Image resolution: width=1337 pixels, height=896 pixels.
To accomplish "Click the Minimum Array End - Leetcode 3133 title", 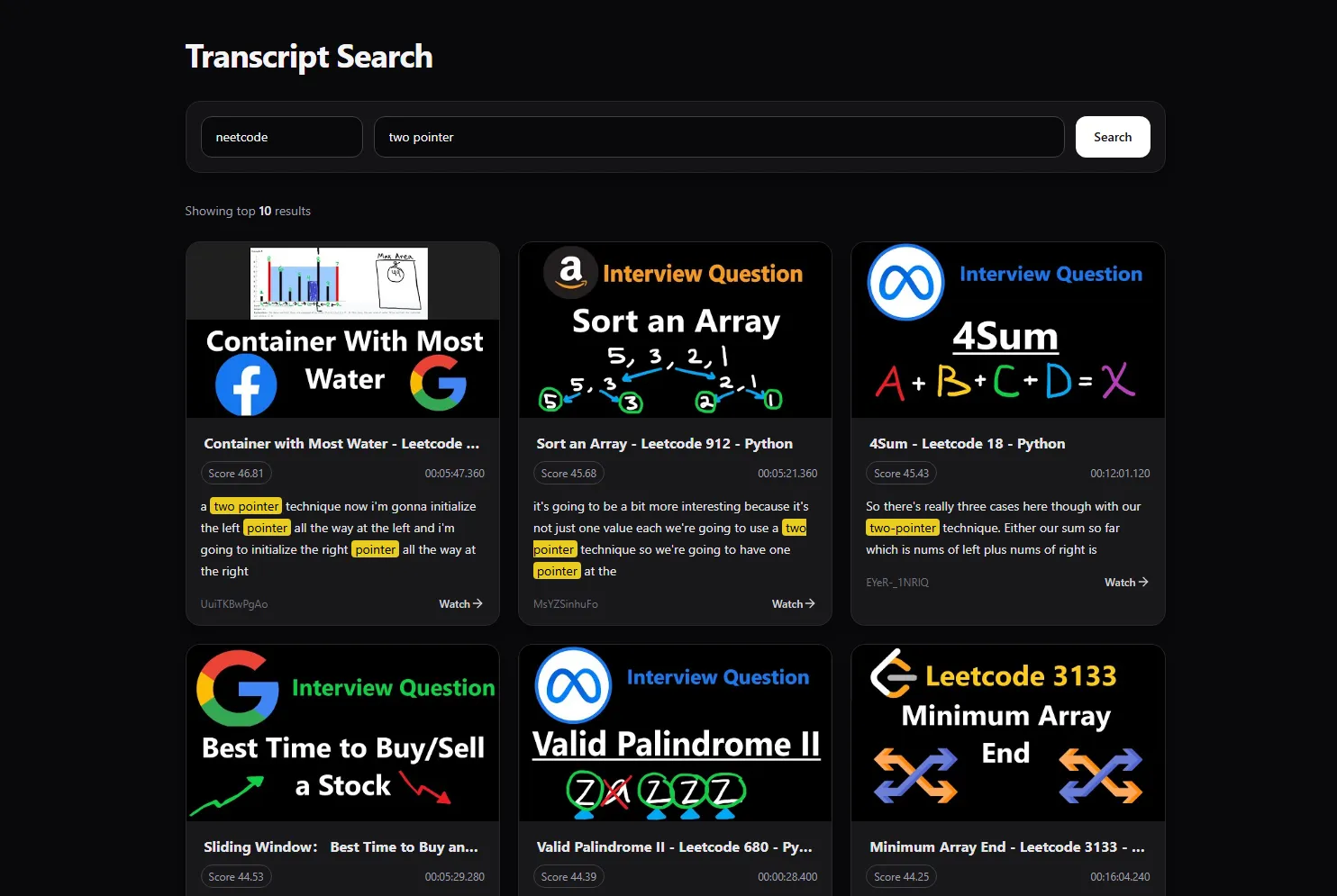I will point(1007,846).
